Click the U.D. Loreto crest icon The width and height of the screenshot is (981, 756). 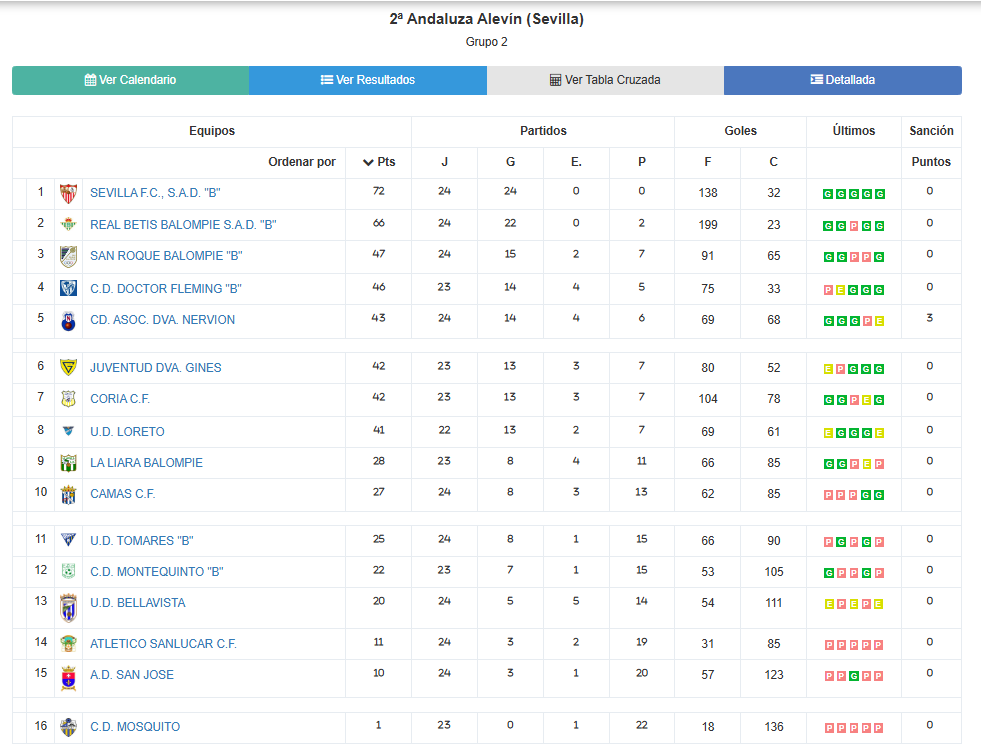(68, 431)
